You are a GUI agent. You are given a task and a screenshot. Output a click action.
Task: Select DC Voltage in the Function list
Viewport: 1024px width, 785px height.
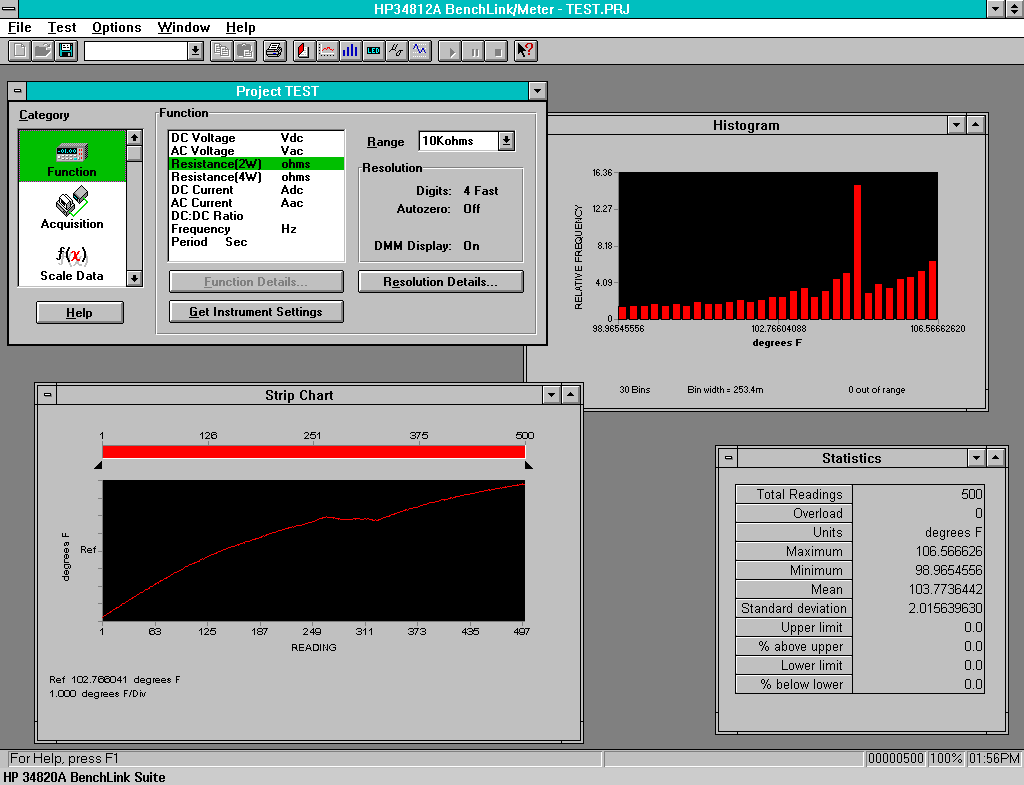tap(203, 138)
